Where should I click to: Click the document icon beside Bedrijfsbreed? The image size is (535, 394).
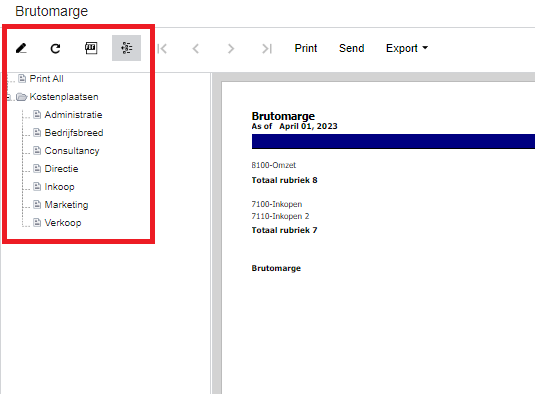[37, 132]
